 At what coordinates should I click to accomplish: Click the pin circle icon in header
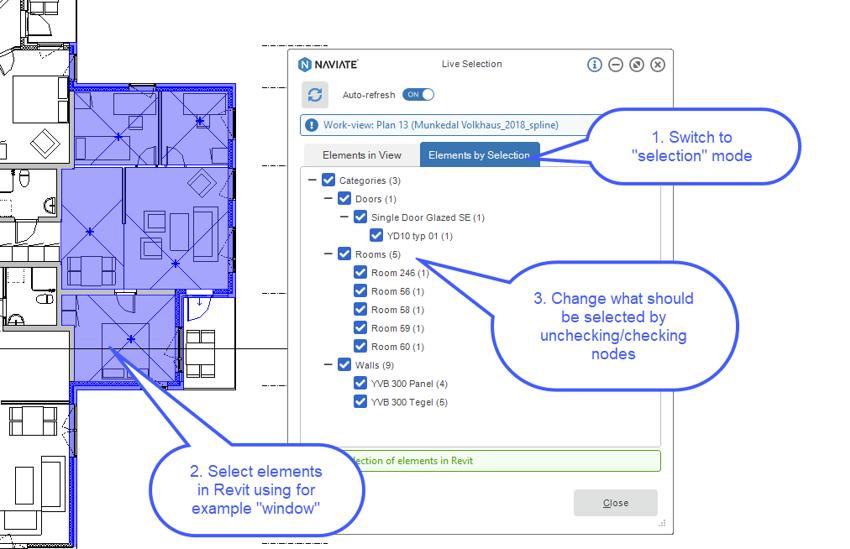636,65
